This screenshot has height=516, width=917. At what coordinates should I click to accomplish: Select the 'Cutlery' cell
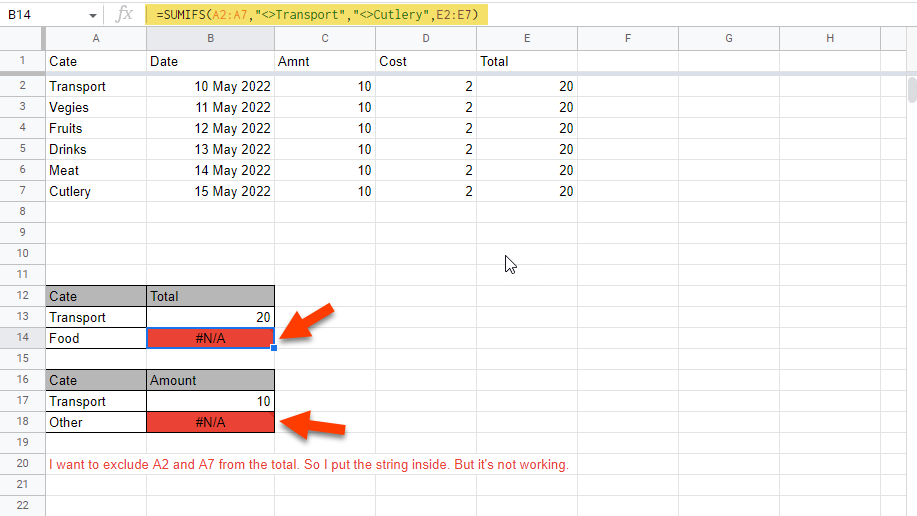(96, 191)
